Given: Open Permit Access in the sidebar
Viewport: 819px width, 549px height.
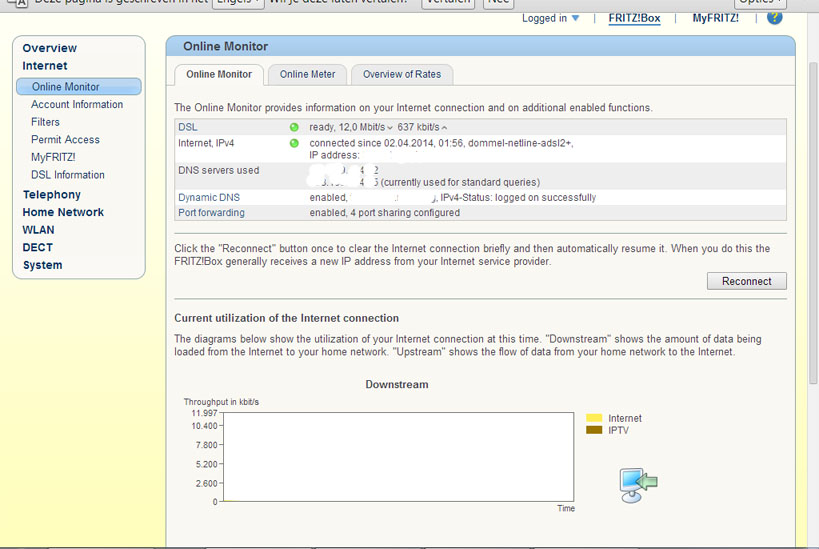Looking at the screenshot, I should 65,140.
